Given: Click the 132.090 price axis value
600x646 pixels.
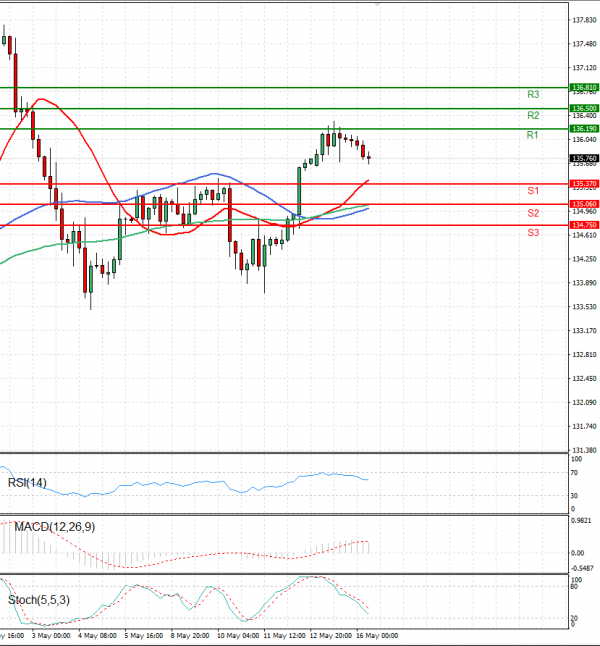Looking at the screenshot, I should [584, 403].
